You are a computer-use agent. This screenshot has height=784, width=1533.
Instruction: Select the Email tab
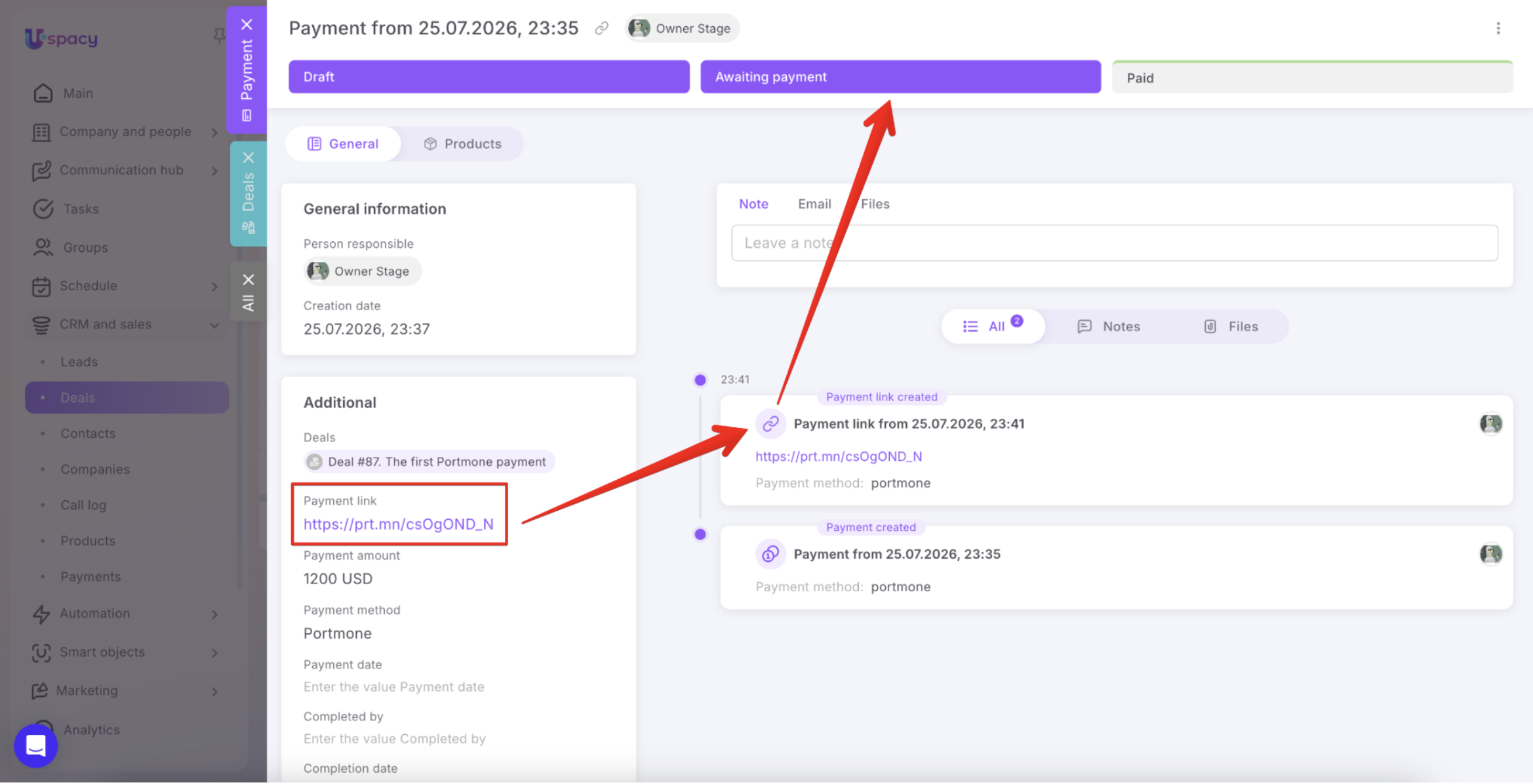click(x=814, y=204)
